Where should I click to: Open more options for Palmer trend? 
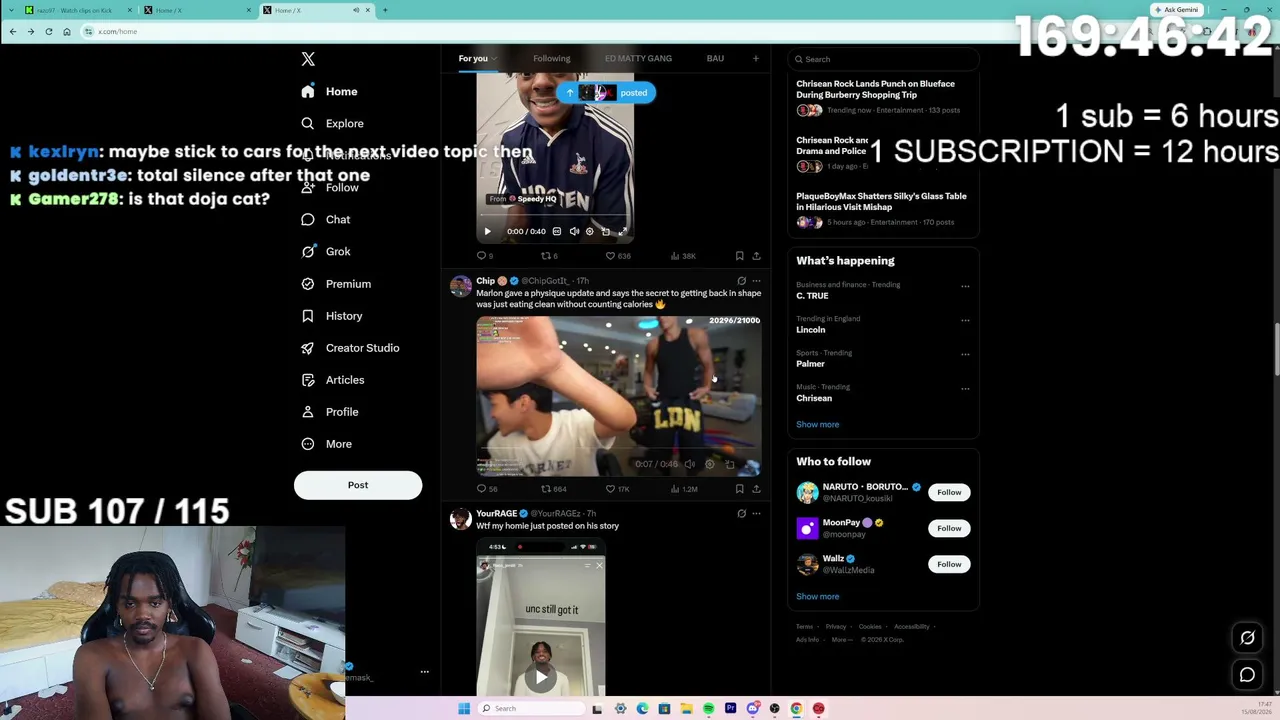[x=965, y=354]
